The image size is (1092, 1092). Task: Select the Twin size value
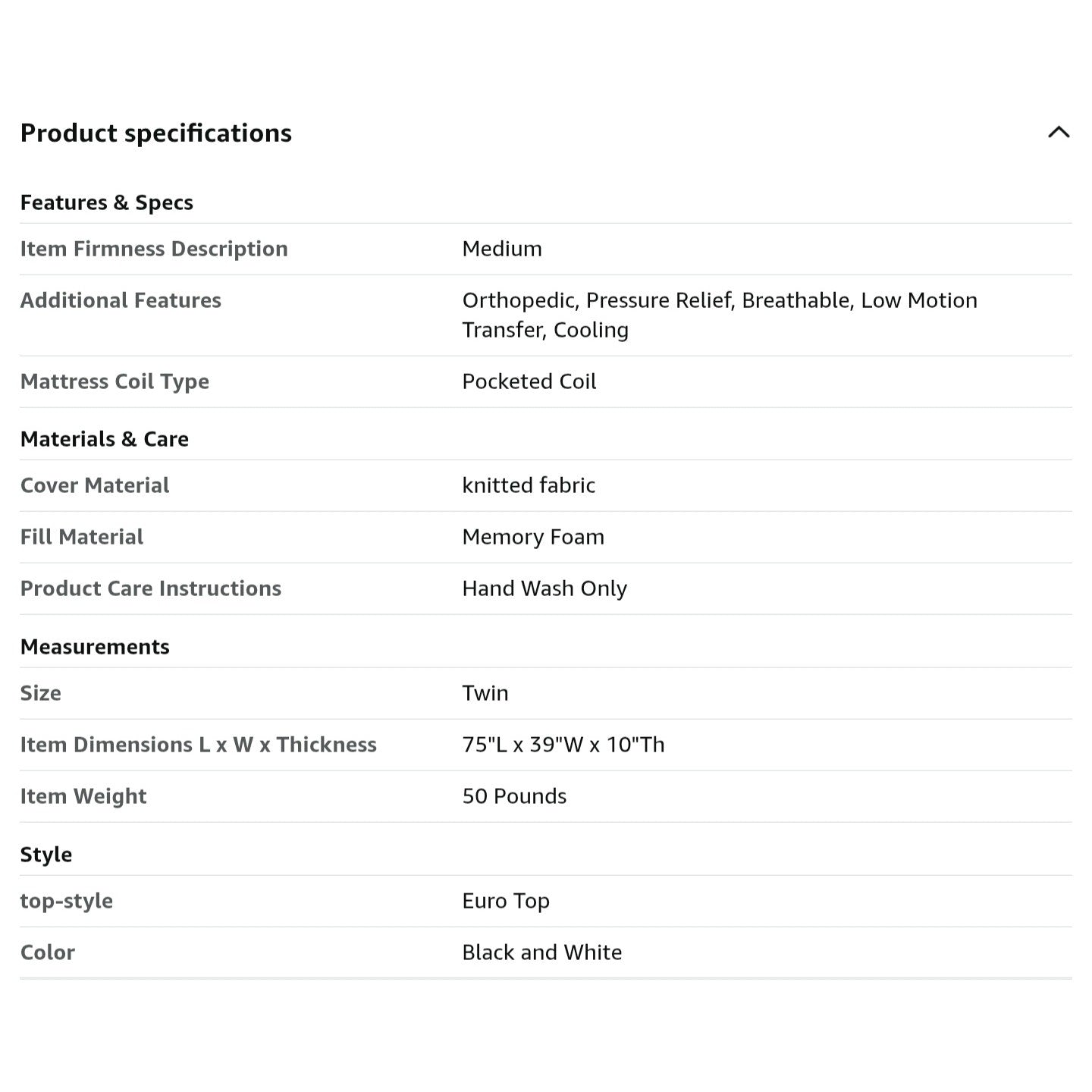(485, 693)
